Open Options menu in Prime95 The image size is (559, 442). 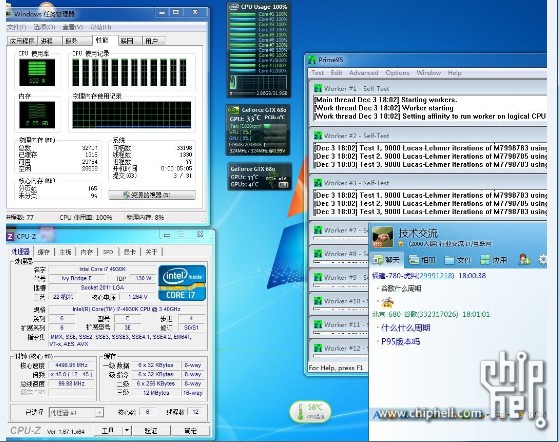[x=397, y=73]
